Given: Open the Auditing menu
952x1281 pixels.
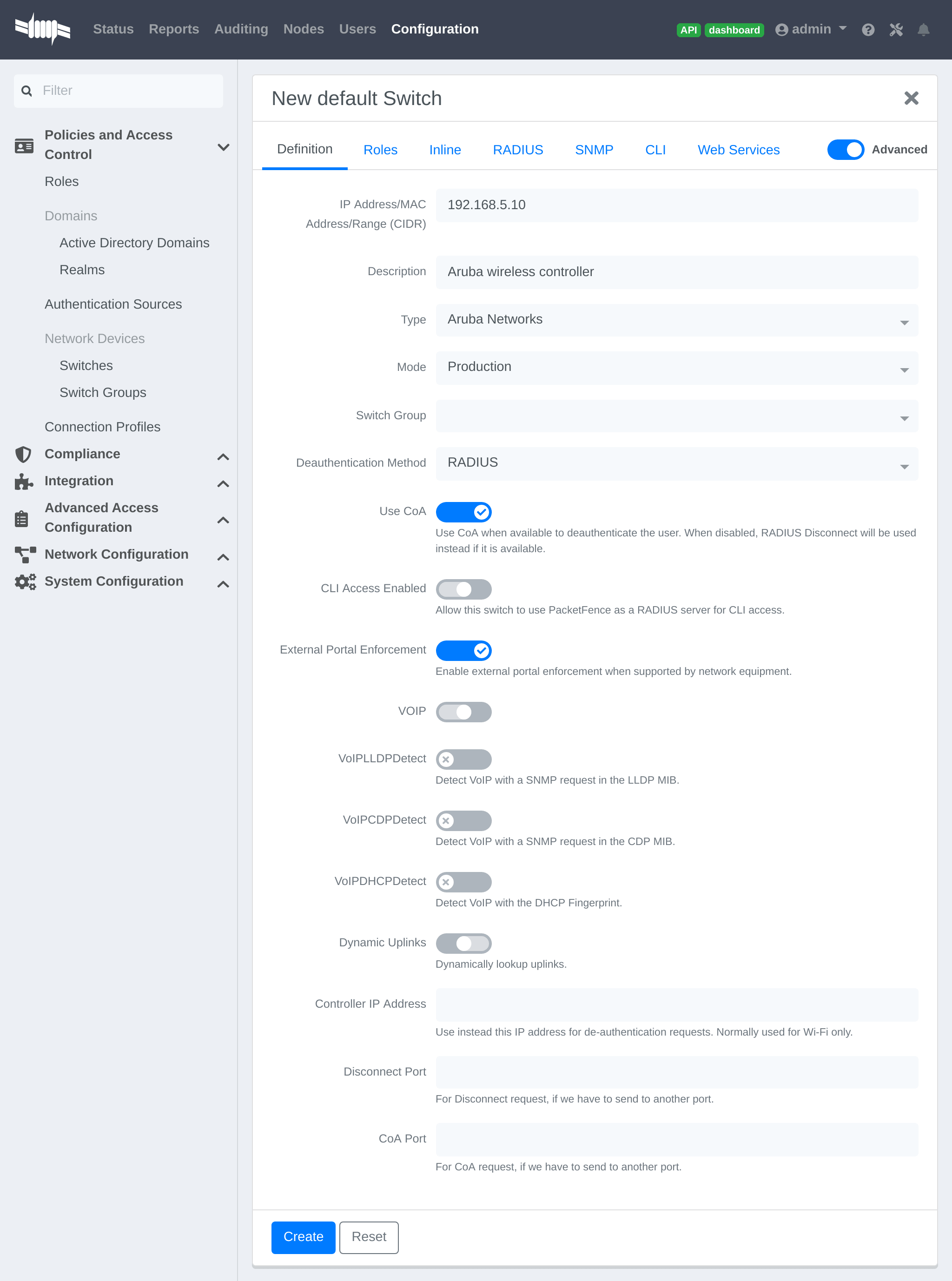Looking at the screenshot, I should coord(241,29).
